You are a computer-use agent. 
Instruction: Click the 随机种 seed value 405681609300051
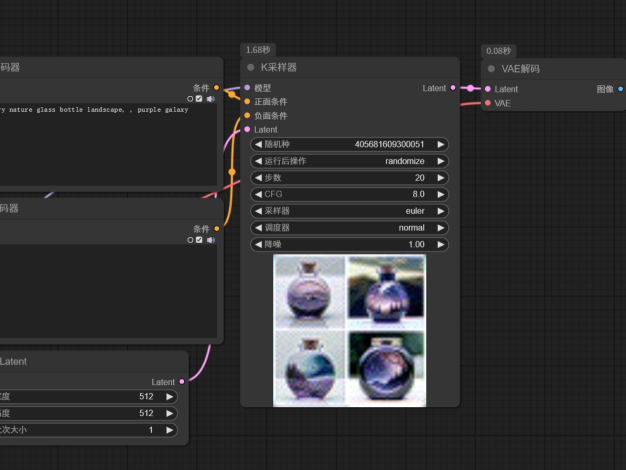389,144
